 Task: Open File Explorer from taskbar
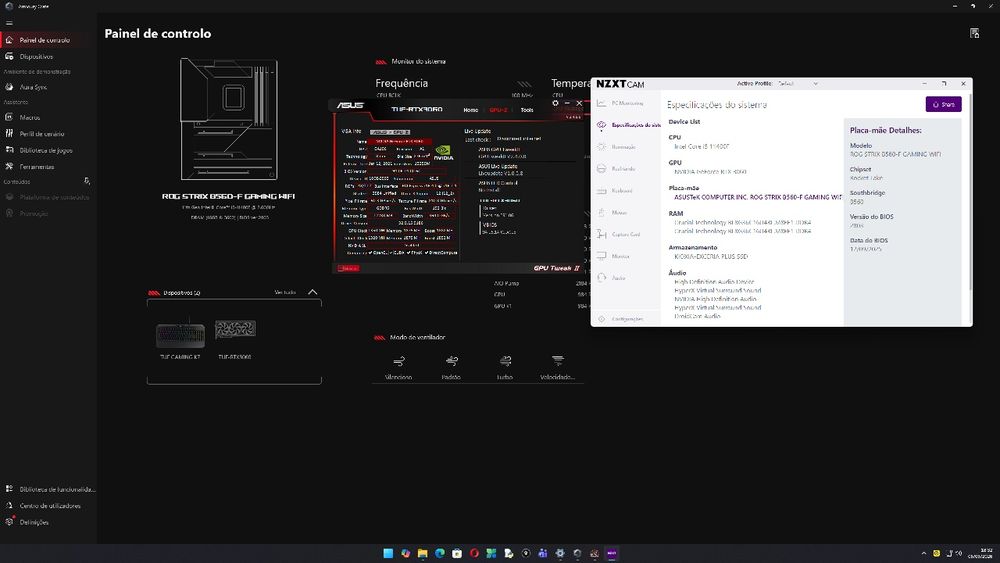tap(422, 553)
